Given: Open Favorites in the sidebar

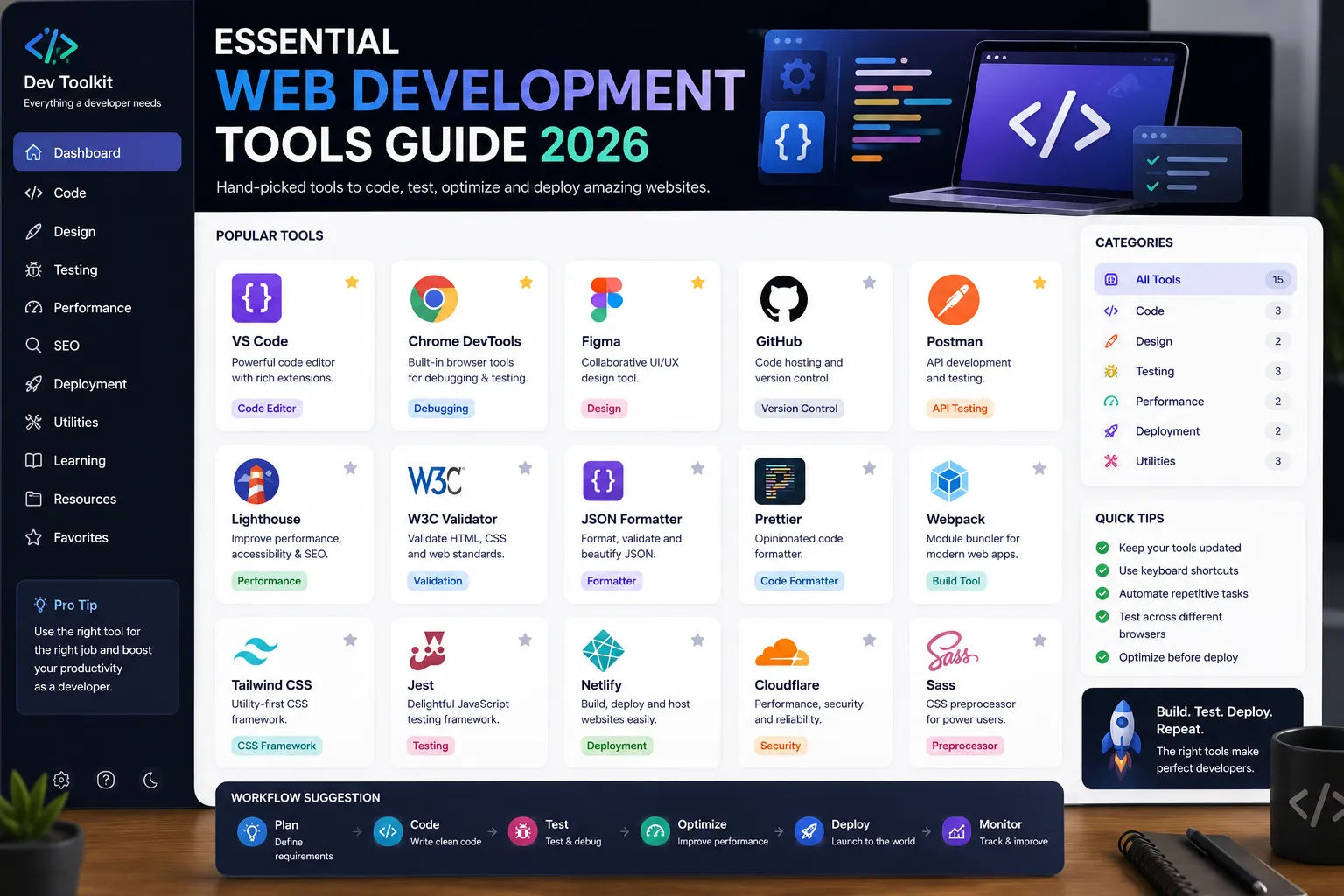Looking at the screenshot, I should [x=97, y=537].
